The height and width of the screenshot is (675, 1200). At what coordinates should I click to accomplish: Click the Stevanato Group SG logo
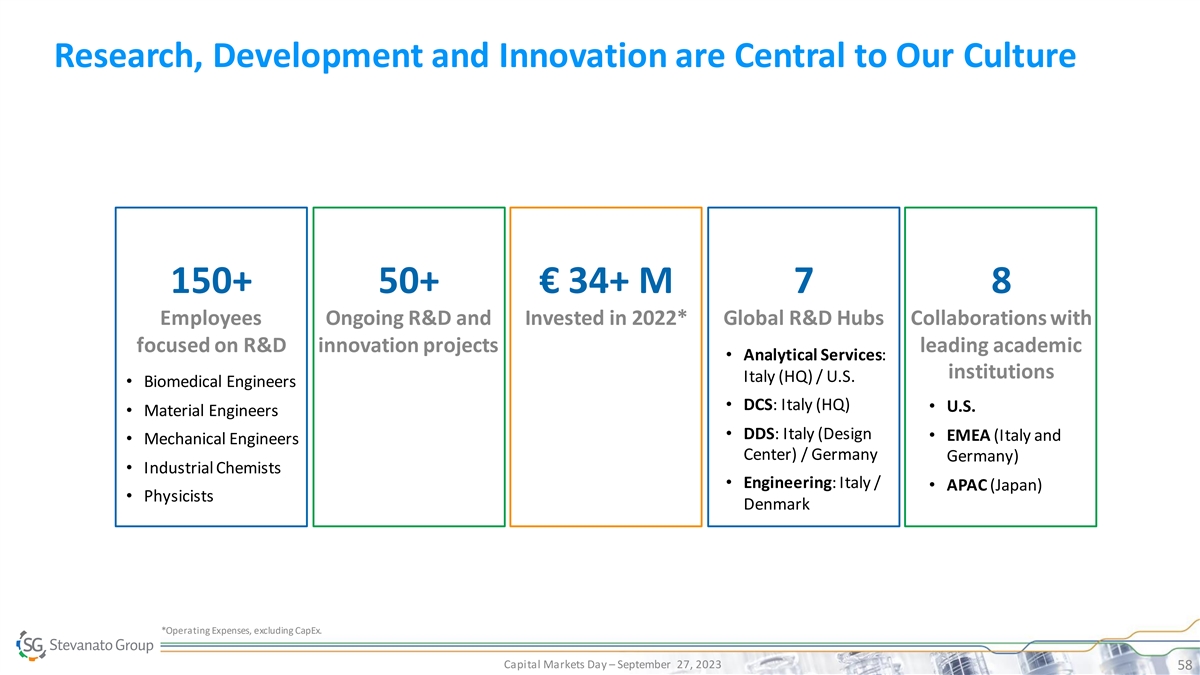(85, 645)
